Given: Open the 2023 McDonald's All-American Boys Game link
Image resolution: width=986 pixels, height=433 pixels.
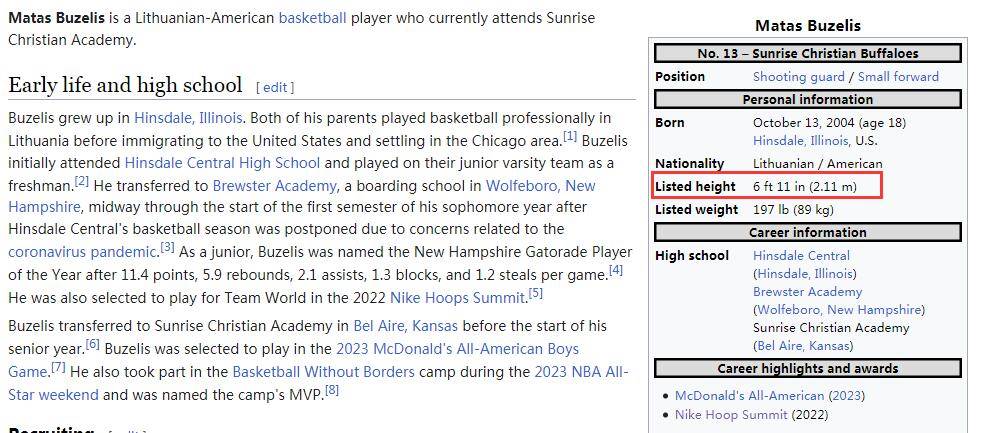Looking at the screenshot, I should pyautogui.click(x=457, y=349).
